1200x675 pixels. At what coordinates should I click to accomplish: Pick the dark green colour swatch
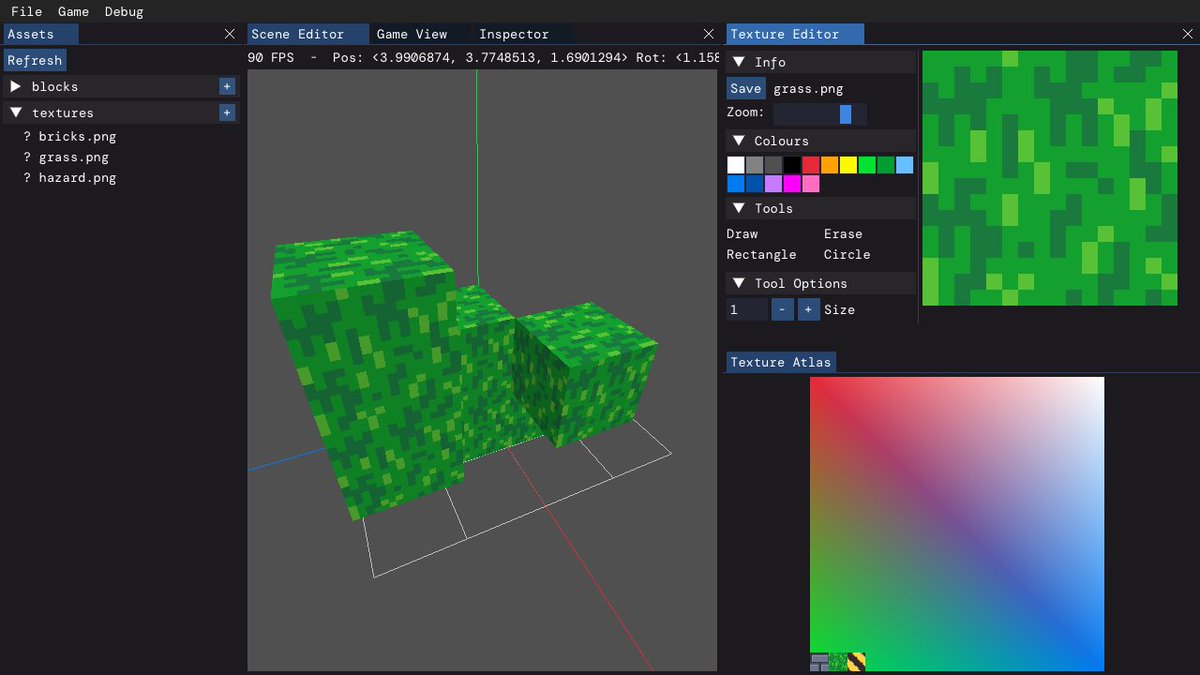click(x=886, y=165)
